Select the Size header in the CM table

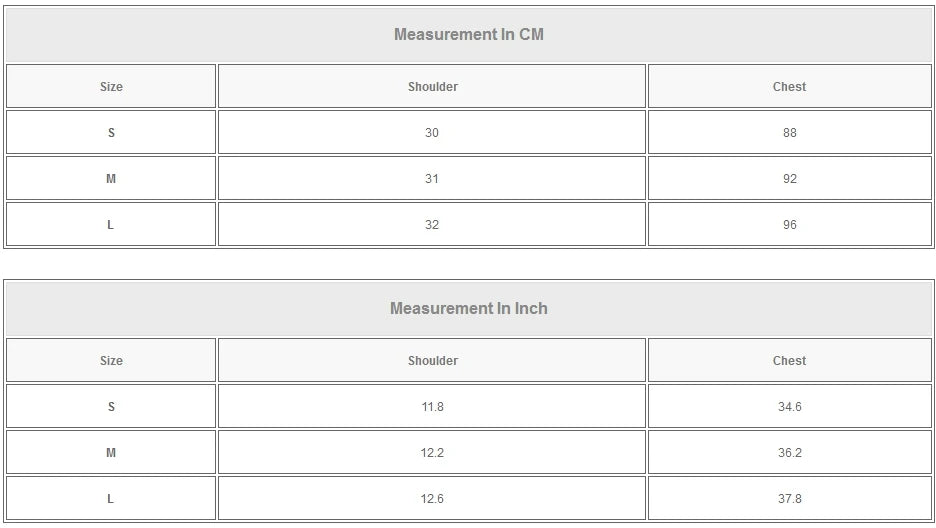point(111,87)
